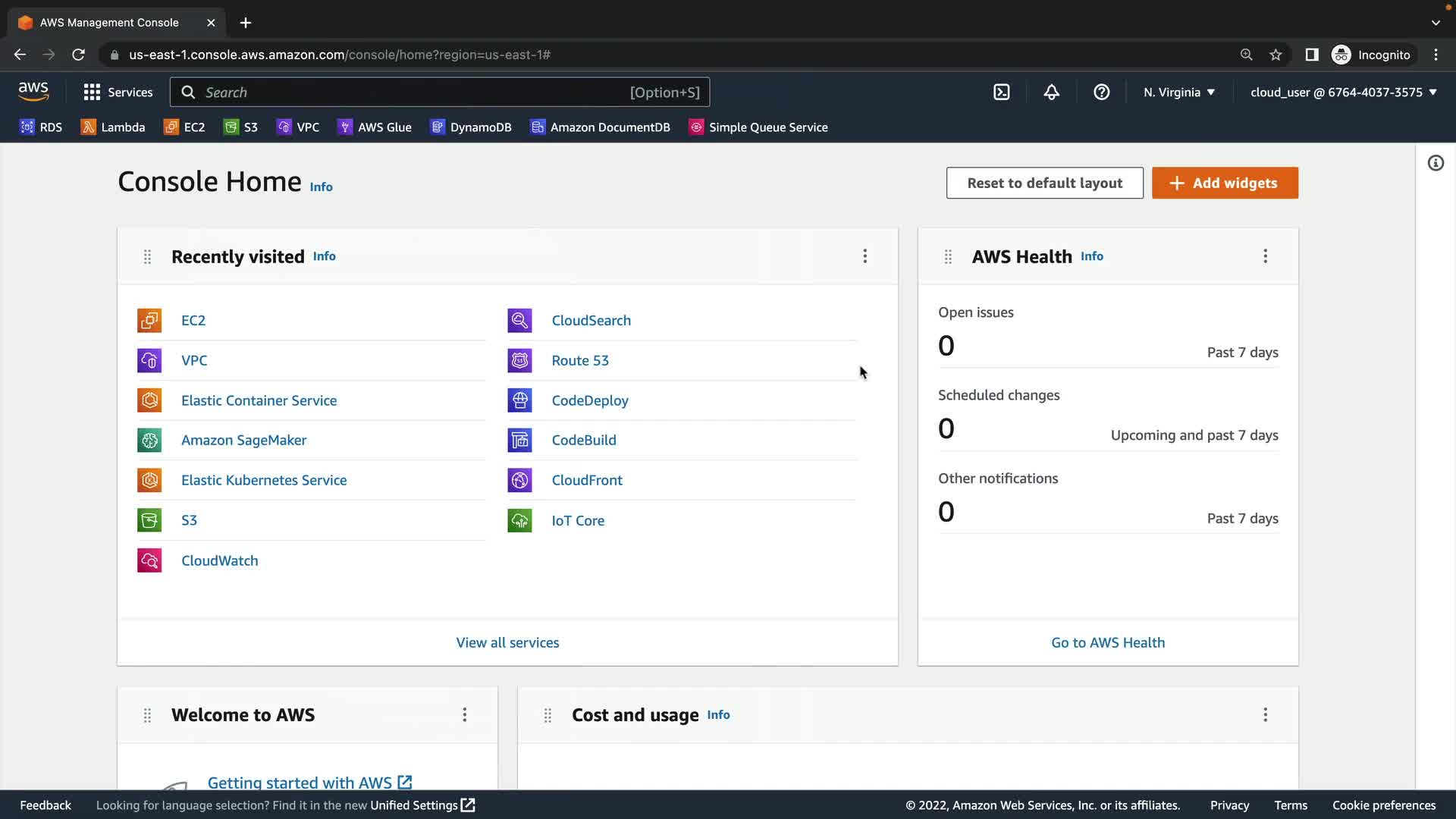Click the Amazon SageMaker service icon
The width and height of the screenshot is (1456, 819).
149,441
